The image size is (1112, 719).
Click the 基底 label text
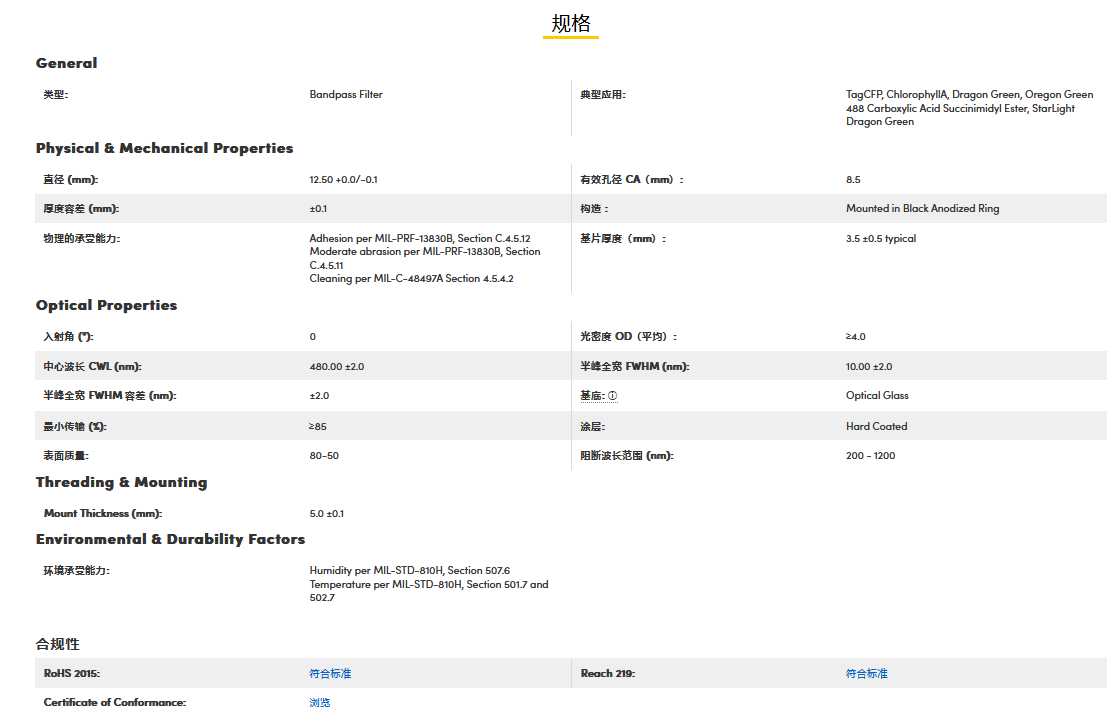(592, 396)
